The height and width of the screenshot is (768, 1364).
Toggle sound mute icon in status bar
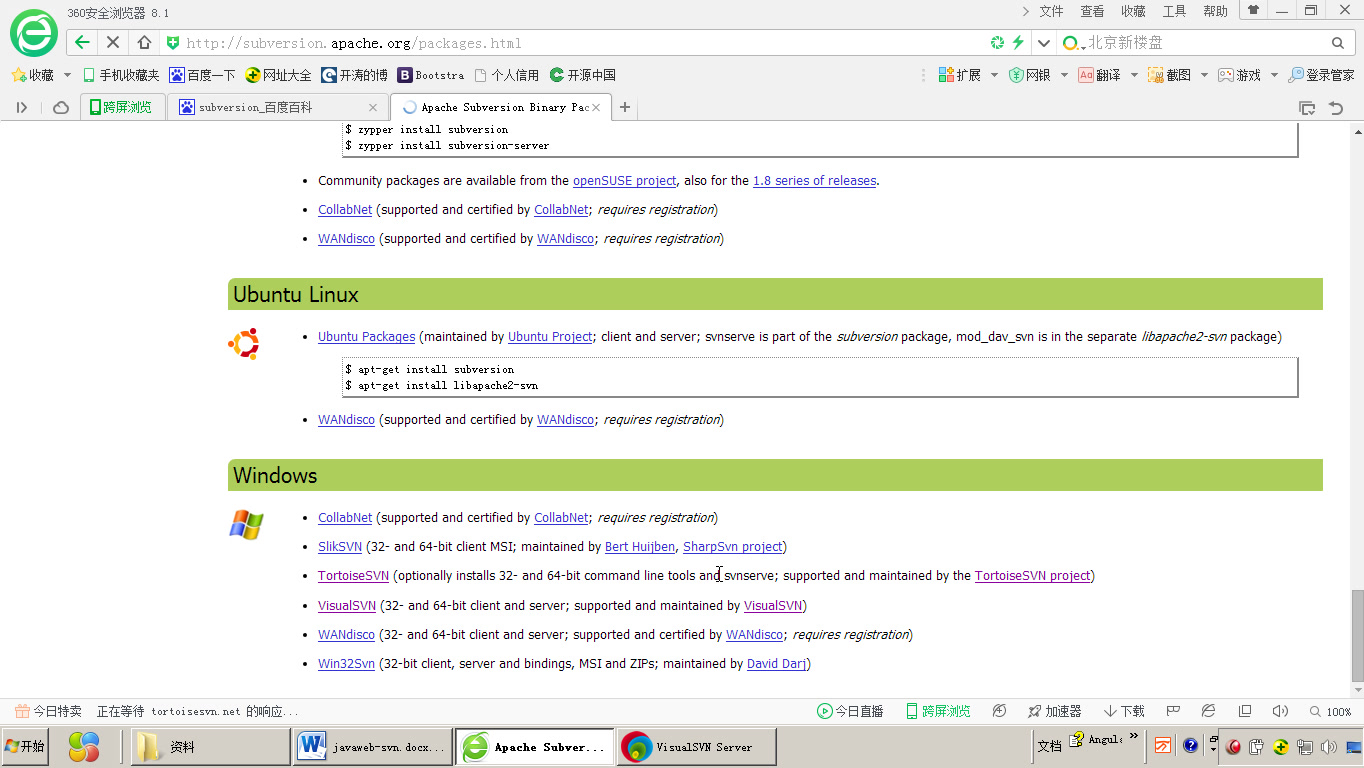click(x=1280, y=711)
